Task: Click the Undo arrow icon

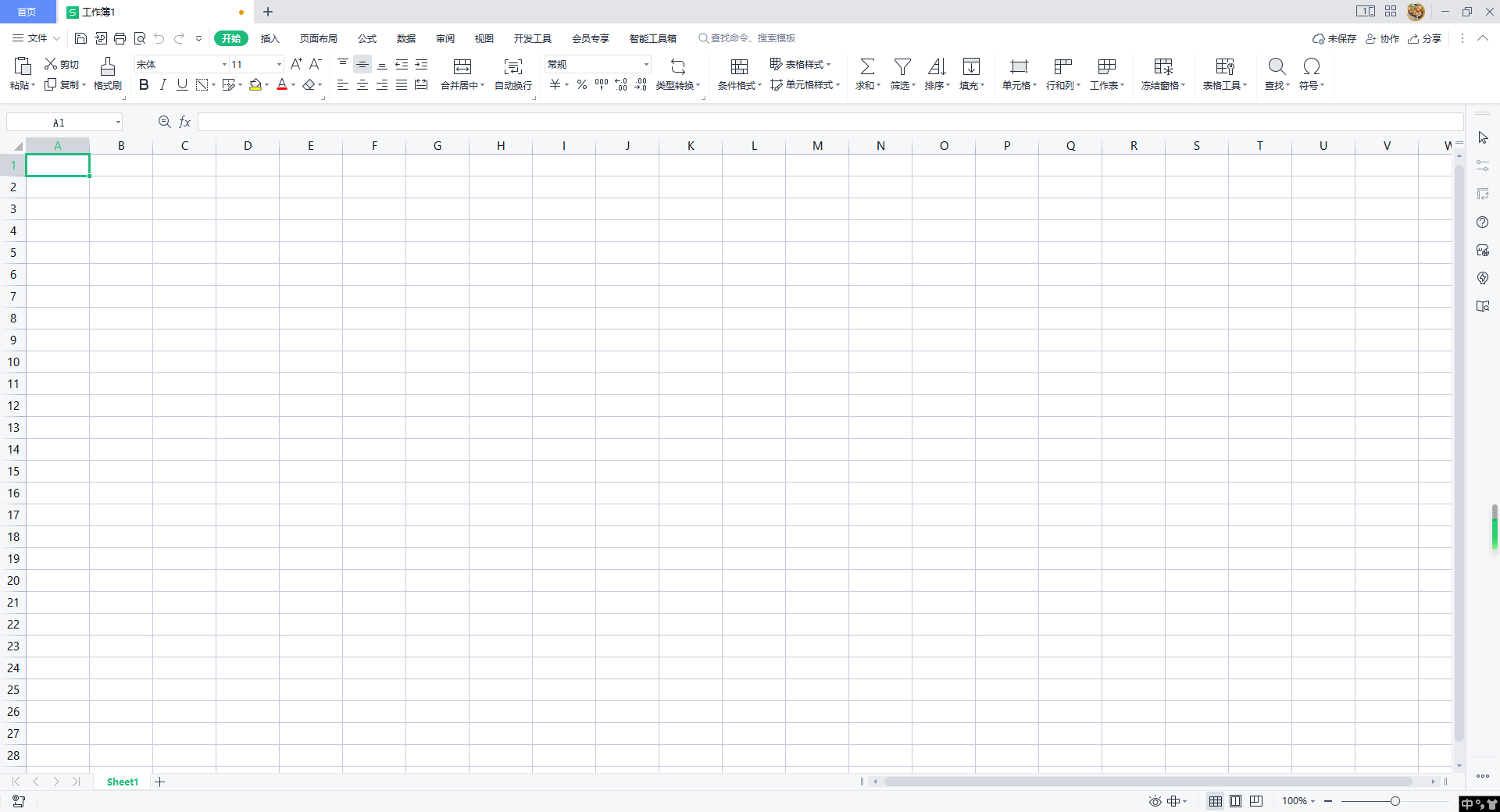Action: pyautogui.click(x=159, y=38)
